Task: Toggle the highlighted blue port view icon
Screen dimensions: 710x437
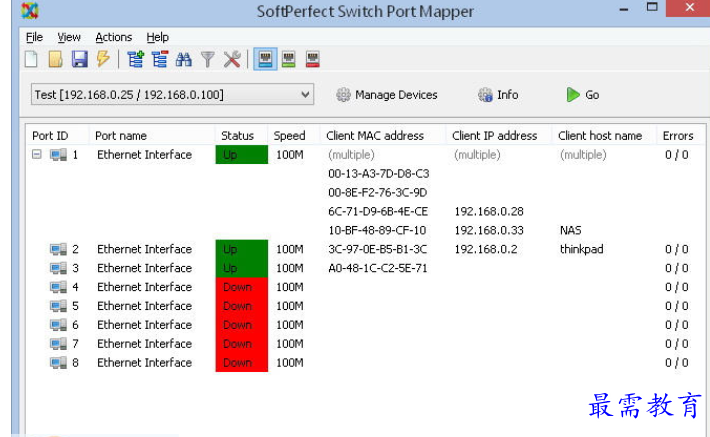Action: [x=265, y=59]
